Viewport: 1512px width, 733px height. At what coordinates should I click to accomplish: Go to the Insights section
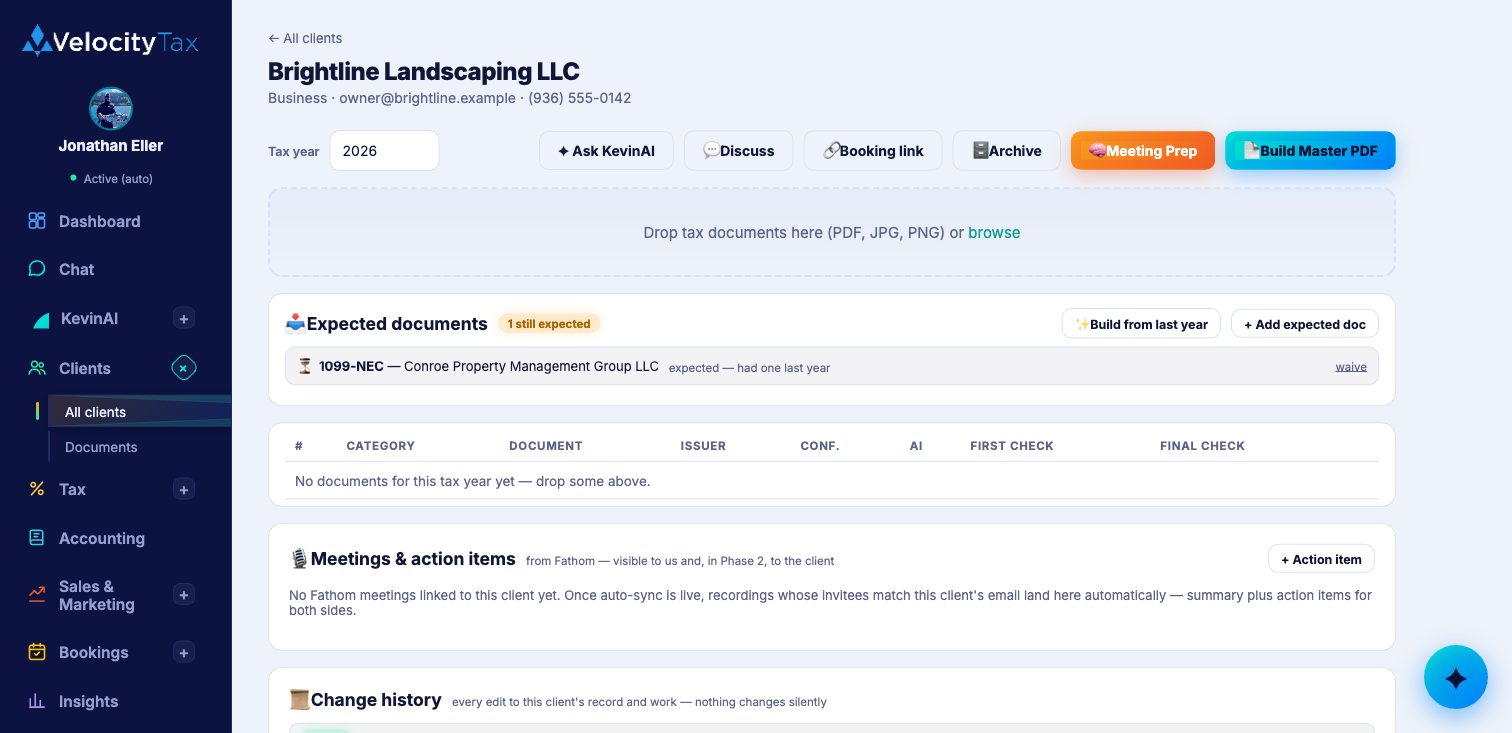pos(88,701)
